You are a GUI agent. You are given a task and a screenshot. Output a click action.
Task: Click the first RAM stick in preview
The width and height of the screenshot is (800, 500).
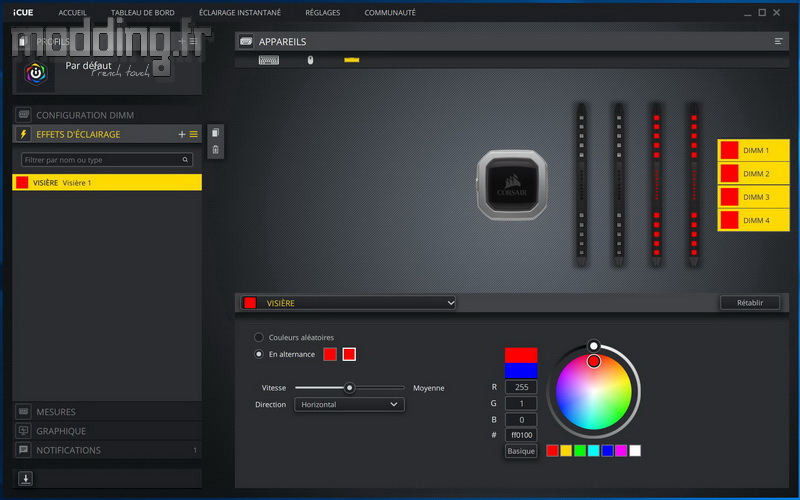[581, 185]
